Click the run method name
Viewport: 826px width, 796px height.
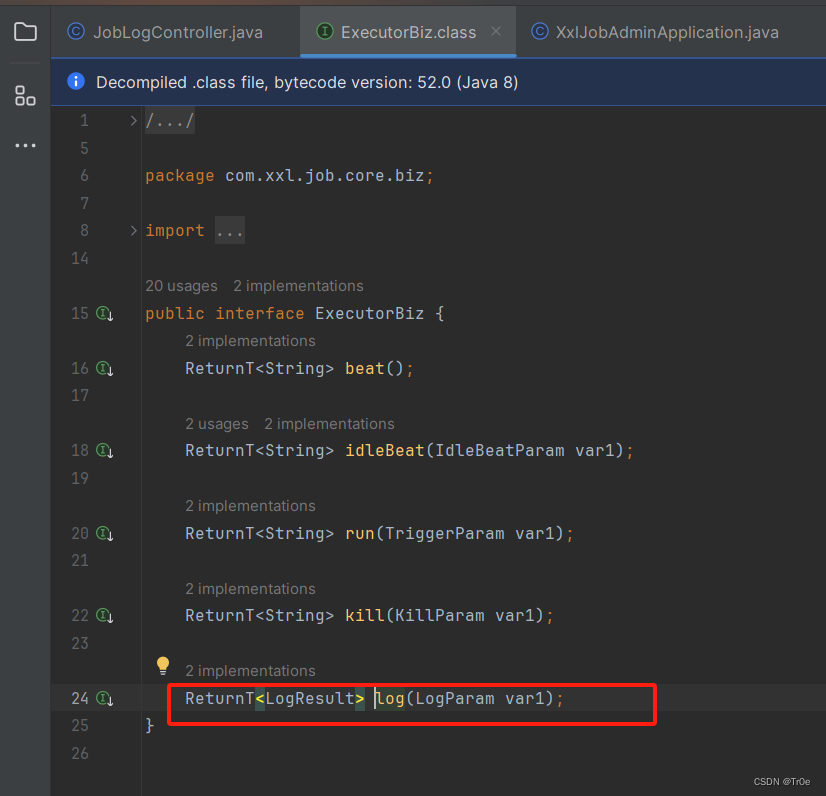[360, 534]
